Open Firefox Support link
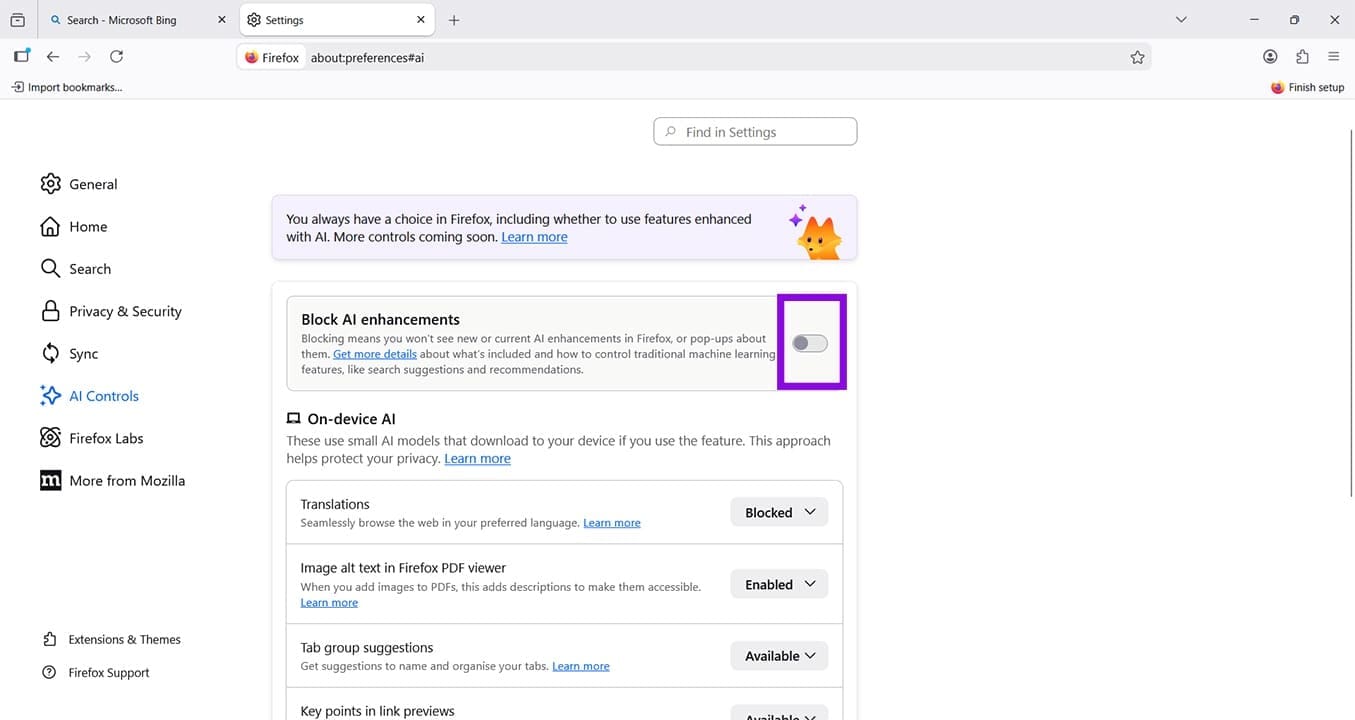 pos(95,673)
